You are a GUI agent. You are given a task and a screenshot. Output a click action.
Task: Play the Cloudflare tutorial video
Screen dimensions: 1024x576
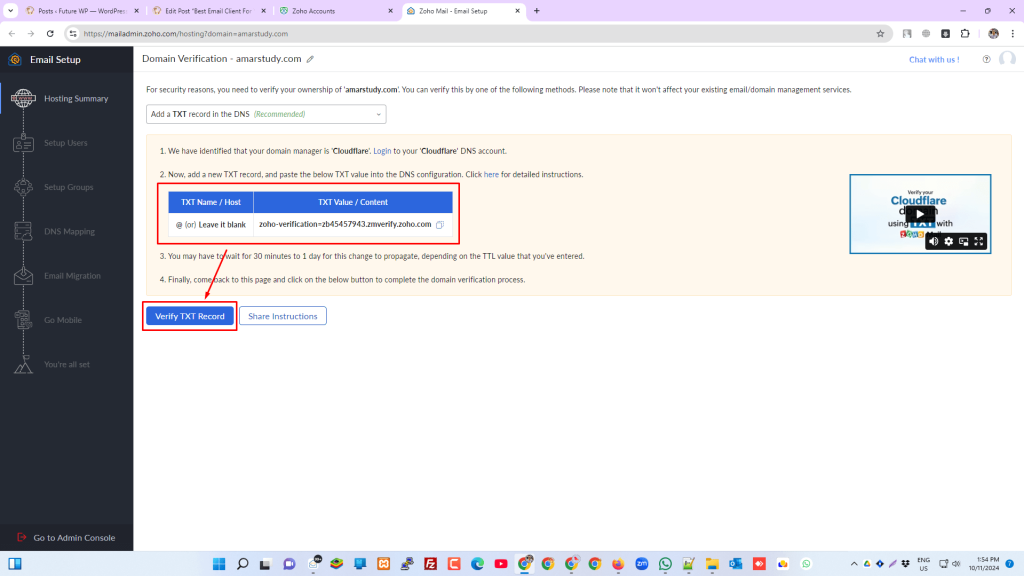click(920, 214)
